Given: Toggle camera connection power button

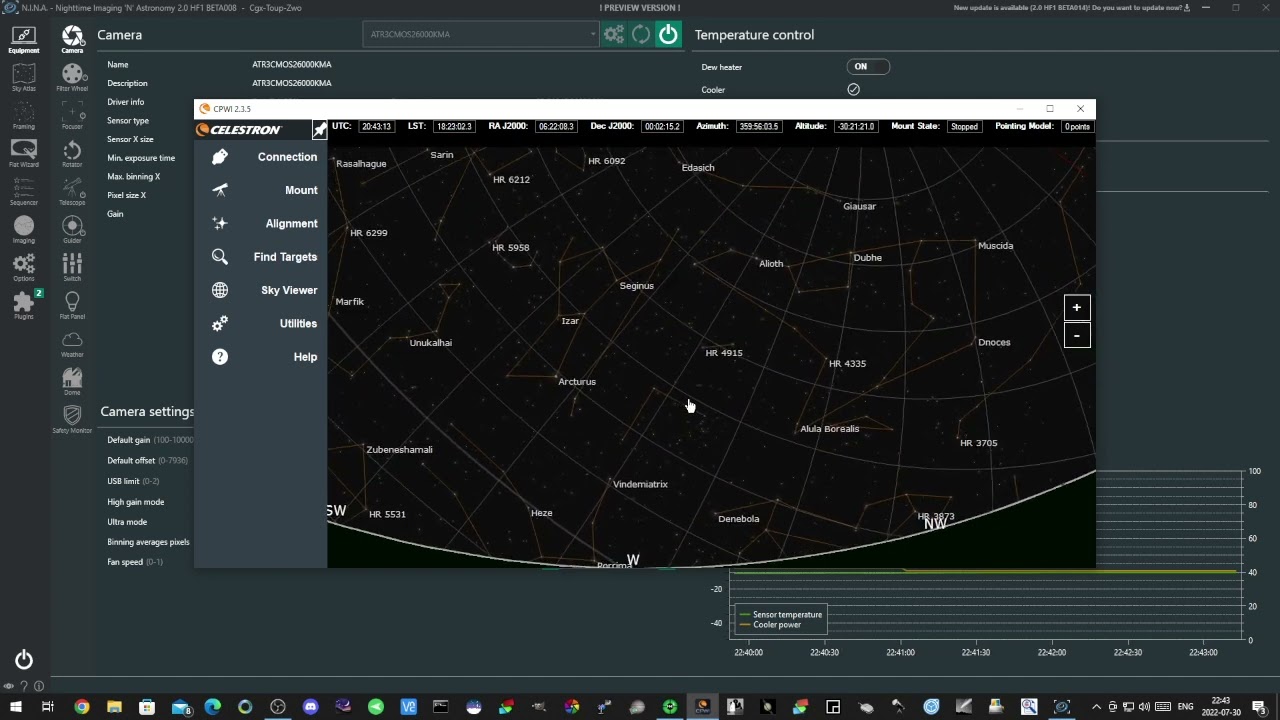Looking at the screenshot, I should click(x=668, y=35).
